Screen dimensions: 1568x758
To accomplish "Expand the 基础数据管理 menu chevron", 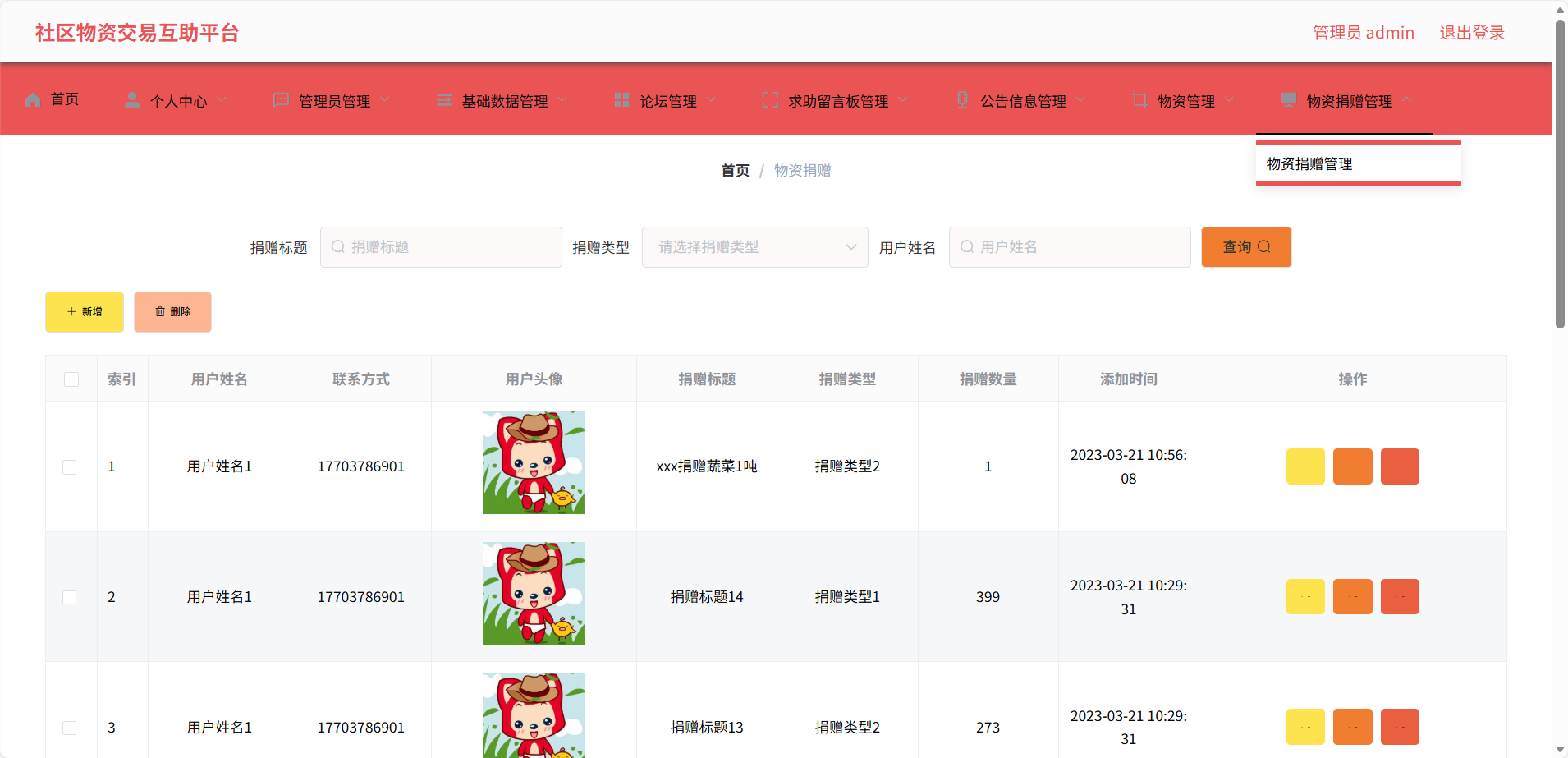I will [562, 100].
